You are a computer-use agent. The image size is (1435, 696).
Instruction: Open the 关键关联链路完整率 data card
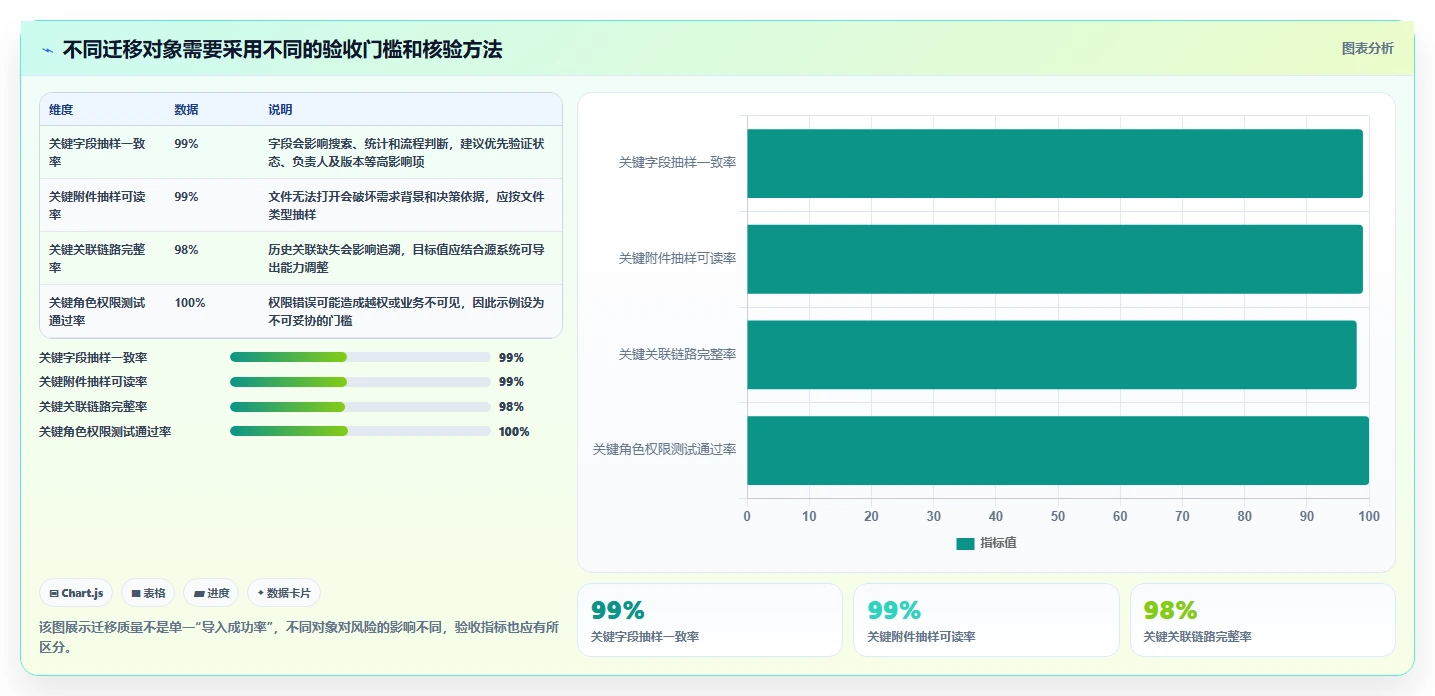click(1263, 620)
